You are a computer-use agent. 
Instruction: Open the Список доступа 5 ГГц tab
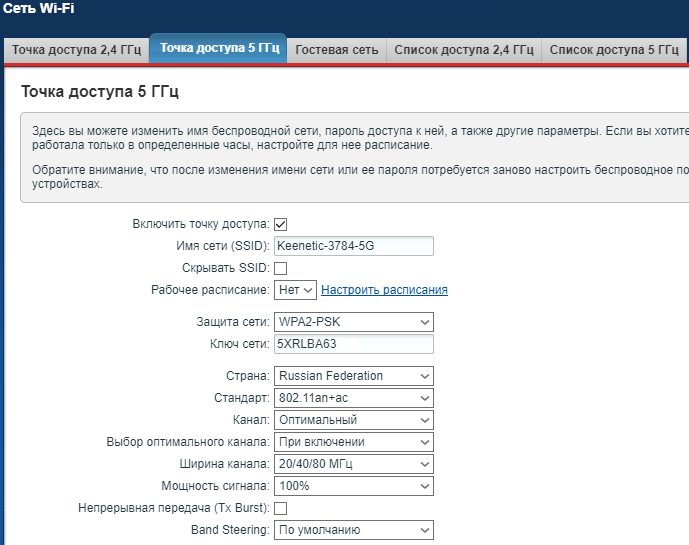tap(614, 49)
